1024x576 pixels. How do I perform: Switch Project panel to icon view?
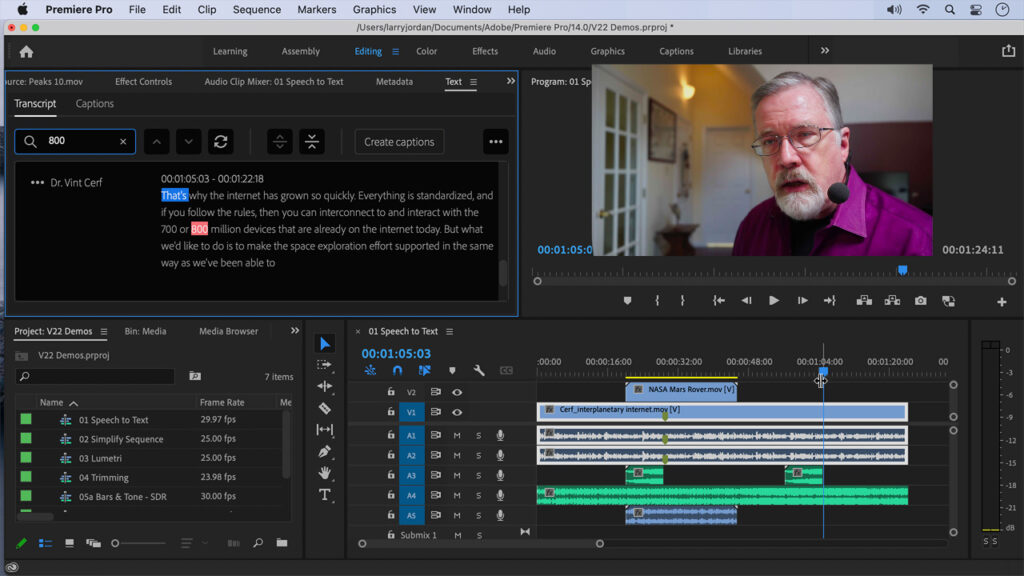click(x=69, y=543)
